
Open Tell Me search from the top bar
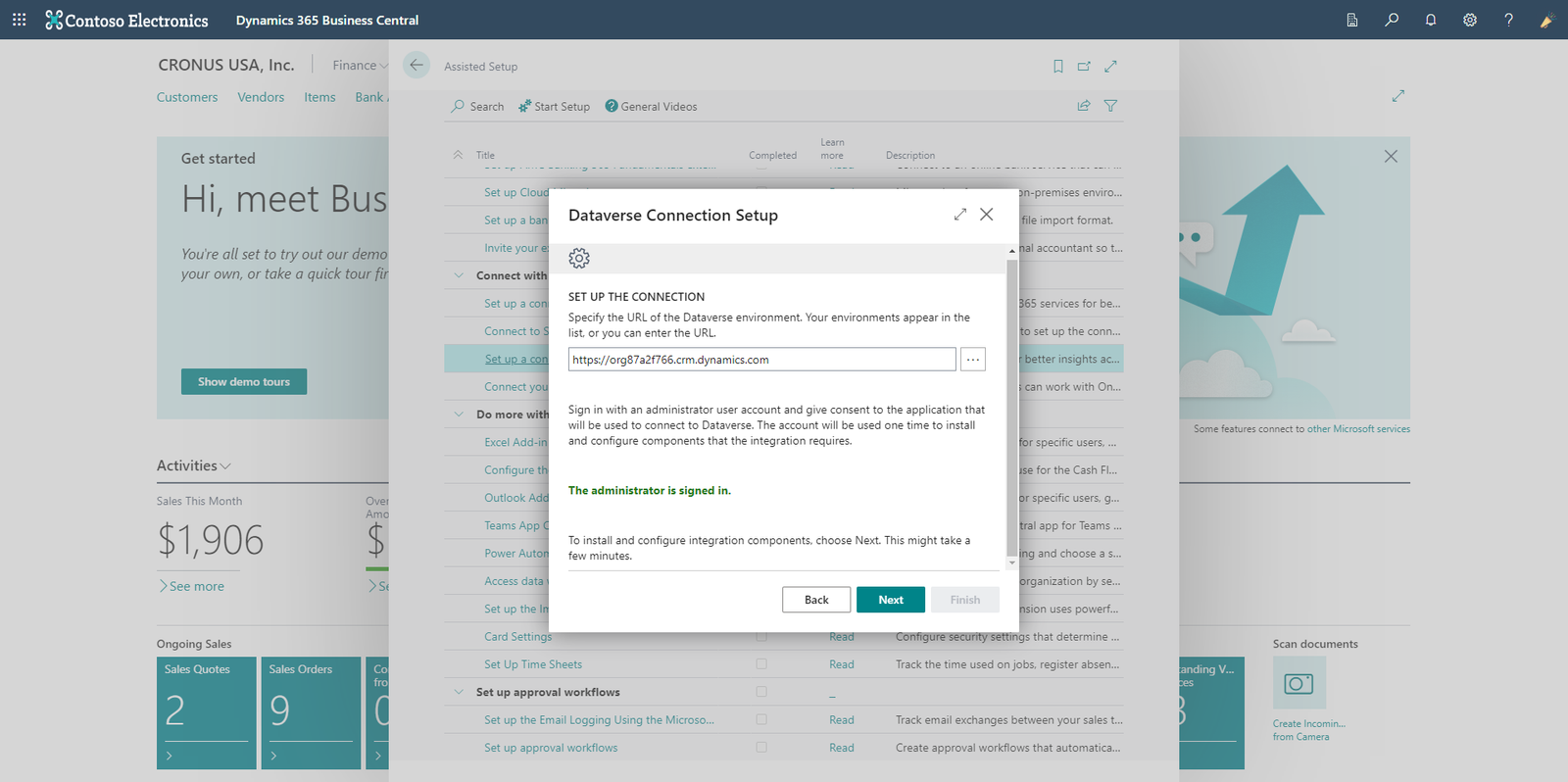(x=1391, y=20)
